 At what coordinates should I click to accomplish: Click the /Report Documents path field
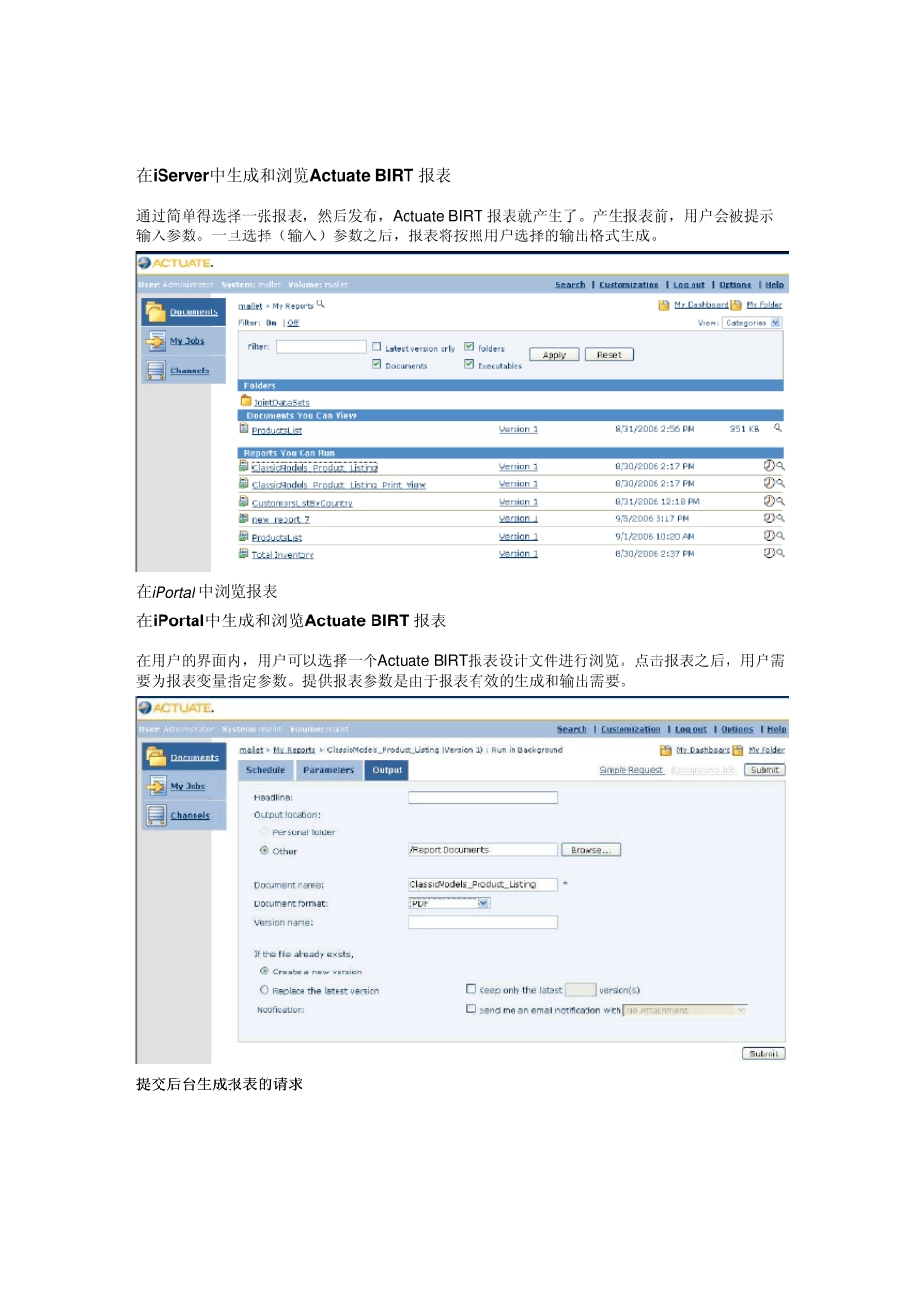pyautogui.click(x=483, y=850)
